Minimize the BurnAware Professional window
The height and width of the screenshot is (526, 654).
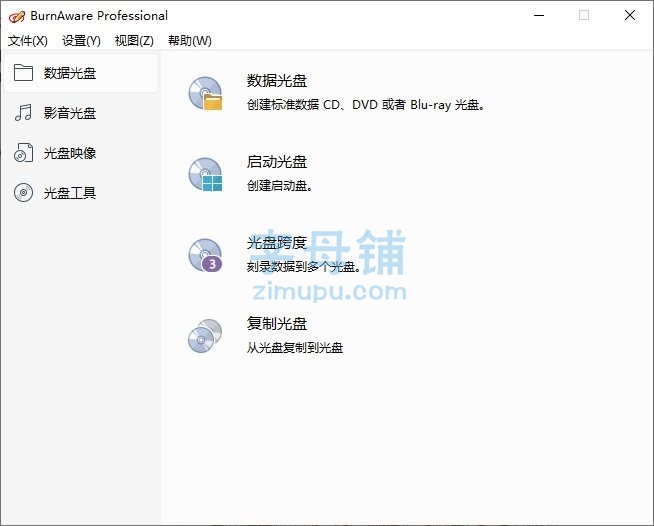click(539, 15)
